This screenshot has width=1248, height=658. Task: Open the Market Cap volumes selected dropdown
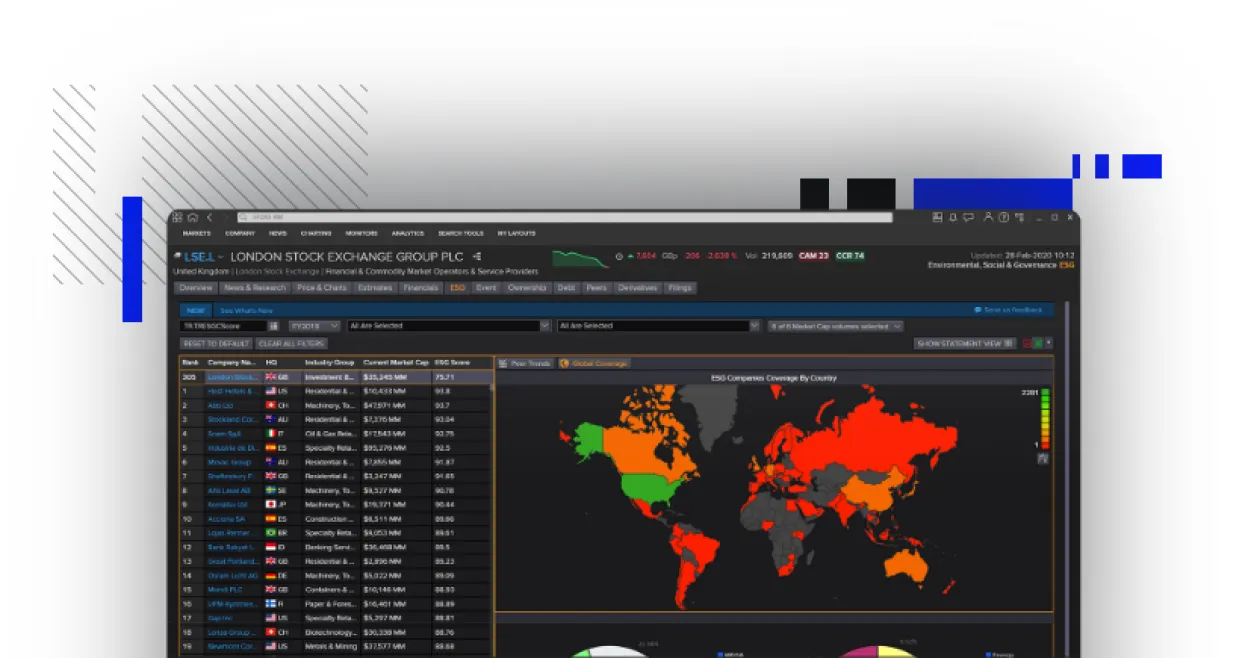[x=836, y=326]
